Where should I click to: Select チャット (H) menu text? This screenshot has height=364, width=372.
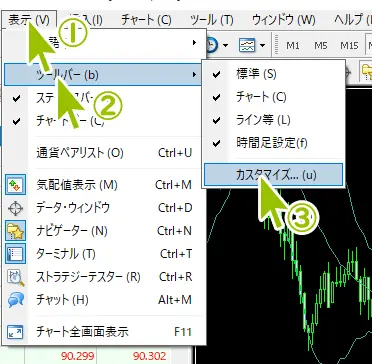tap(62, 300)
